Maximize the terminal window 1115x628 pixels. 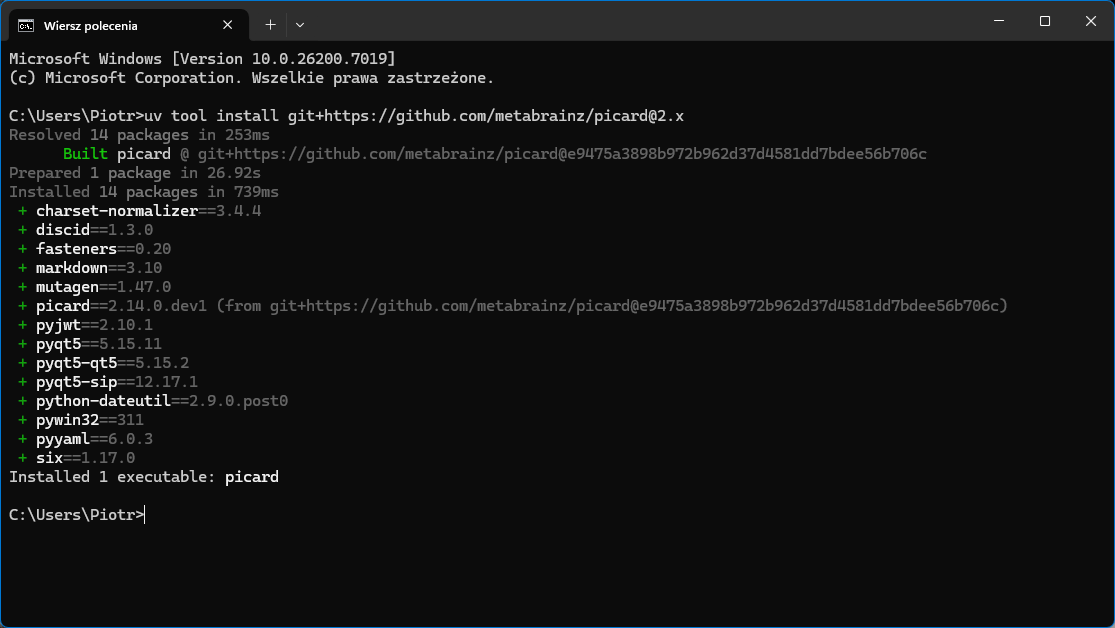1044,21
